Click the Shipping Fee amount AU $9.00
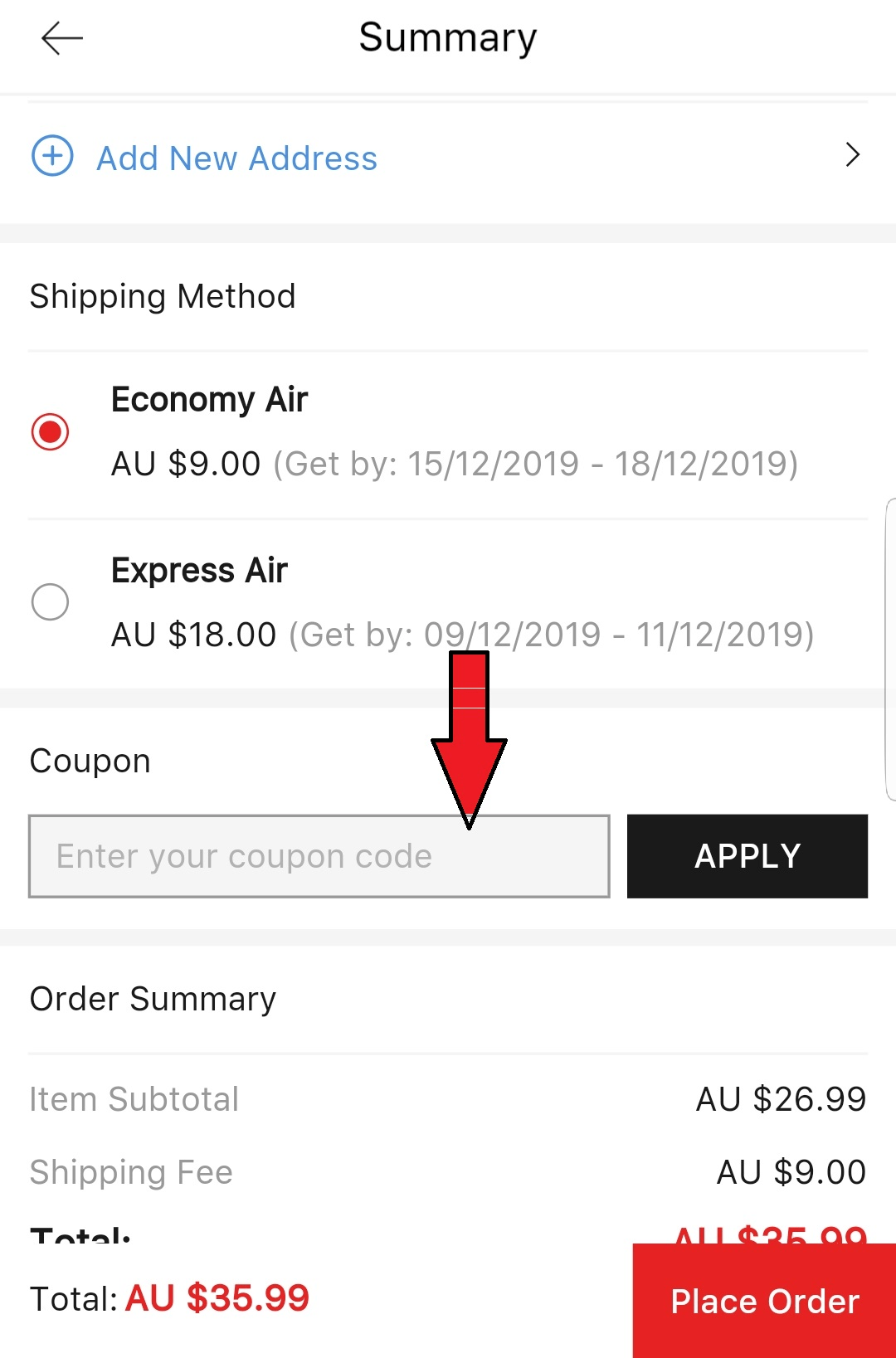 click(x=791, y=1172)
